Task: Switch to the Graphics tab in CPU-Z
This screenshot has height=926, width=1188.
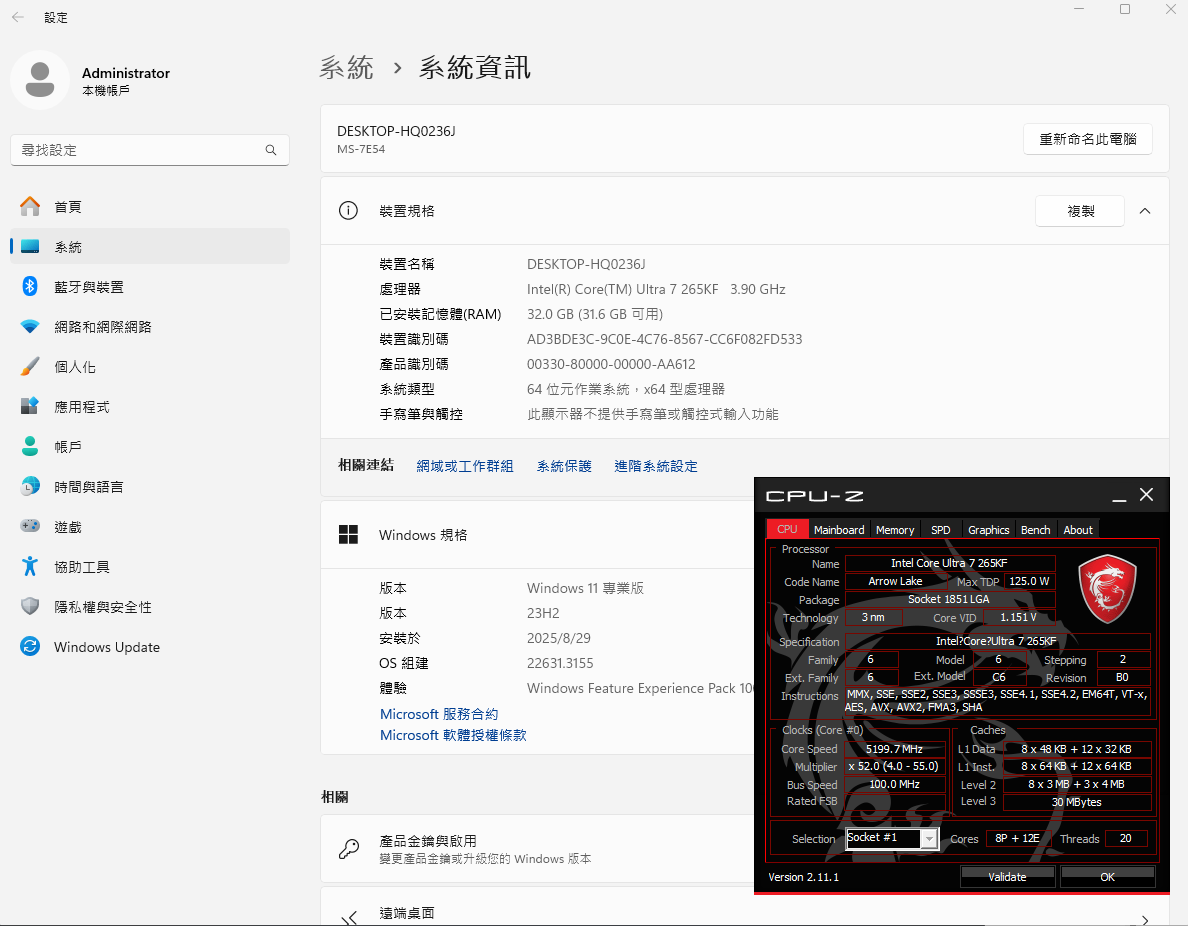Action: 988,530
